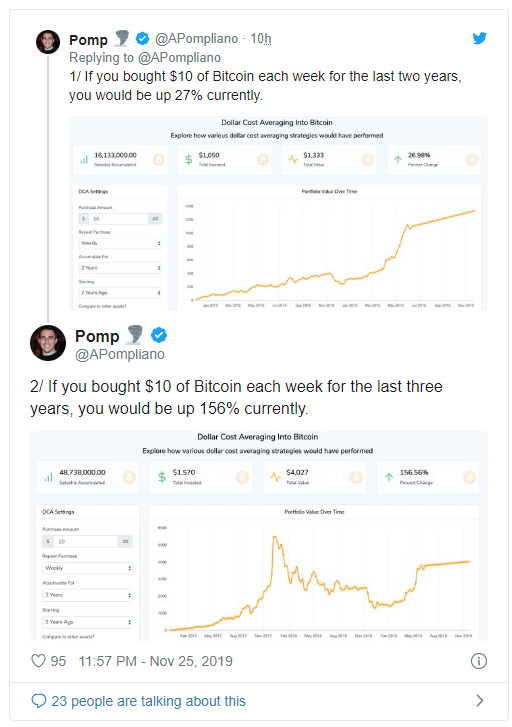Click the green up-arrow by 156.56% Percent Change

(x=389, y=477)
